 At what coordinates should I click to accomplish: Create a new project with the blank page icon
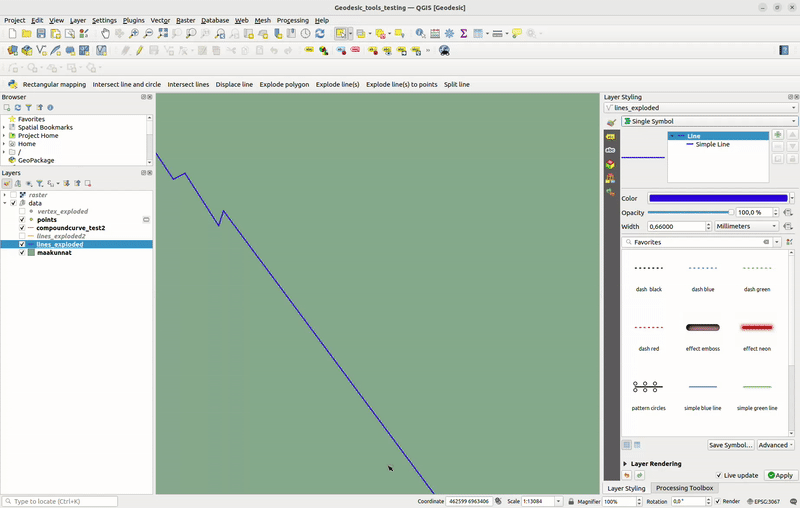click(x=12, y=34)
